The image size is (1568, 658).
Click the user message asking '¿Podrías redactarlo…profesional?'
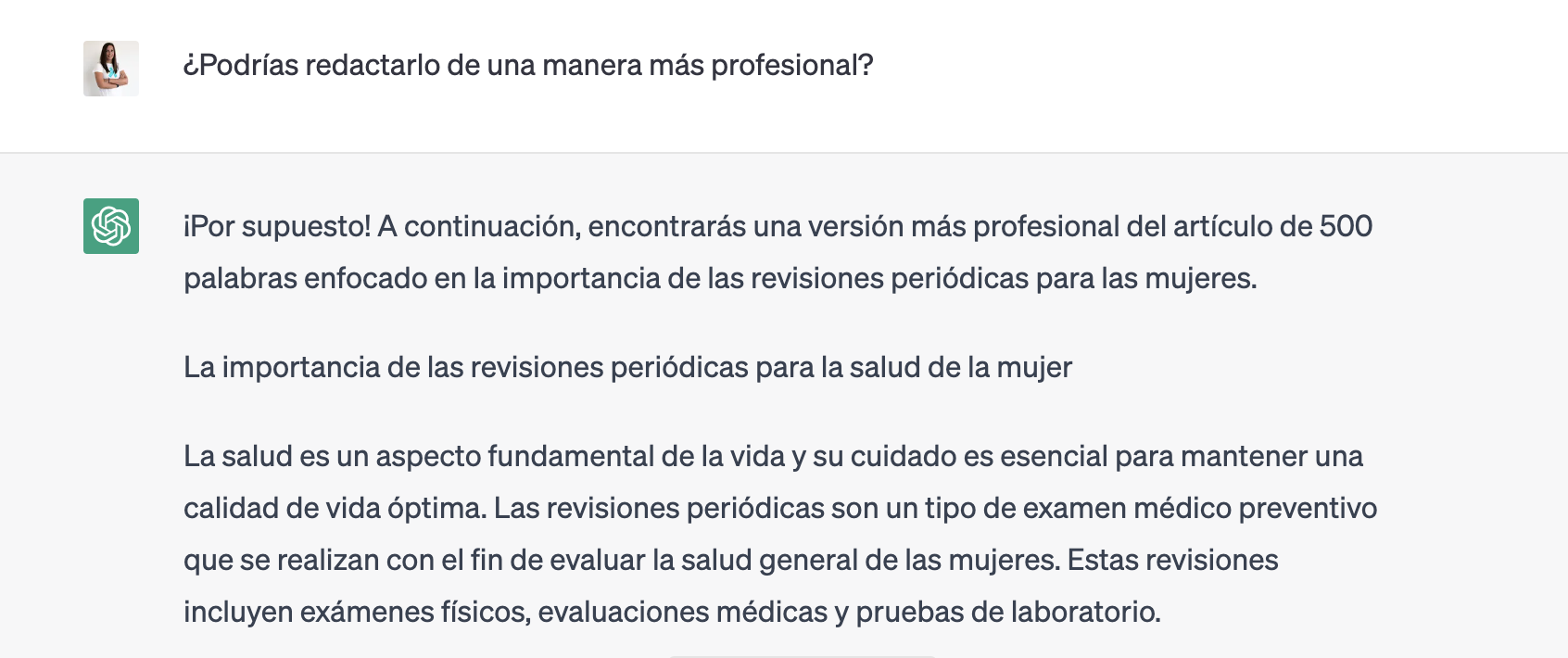528,66
